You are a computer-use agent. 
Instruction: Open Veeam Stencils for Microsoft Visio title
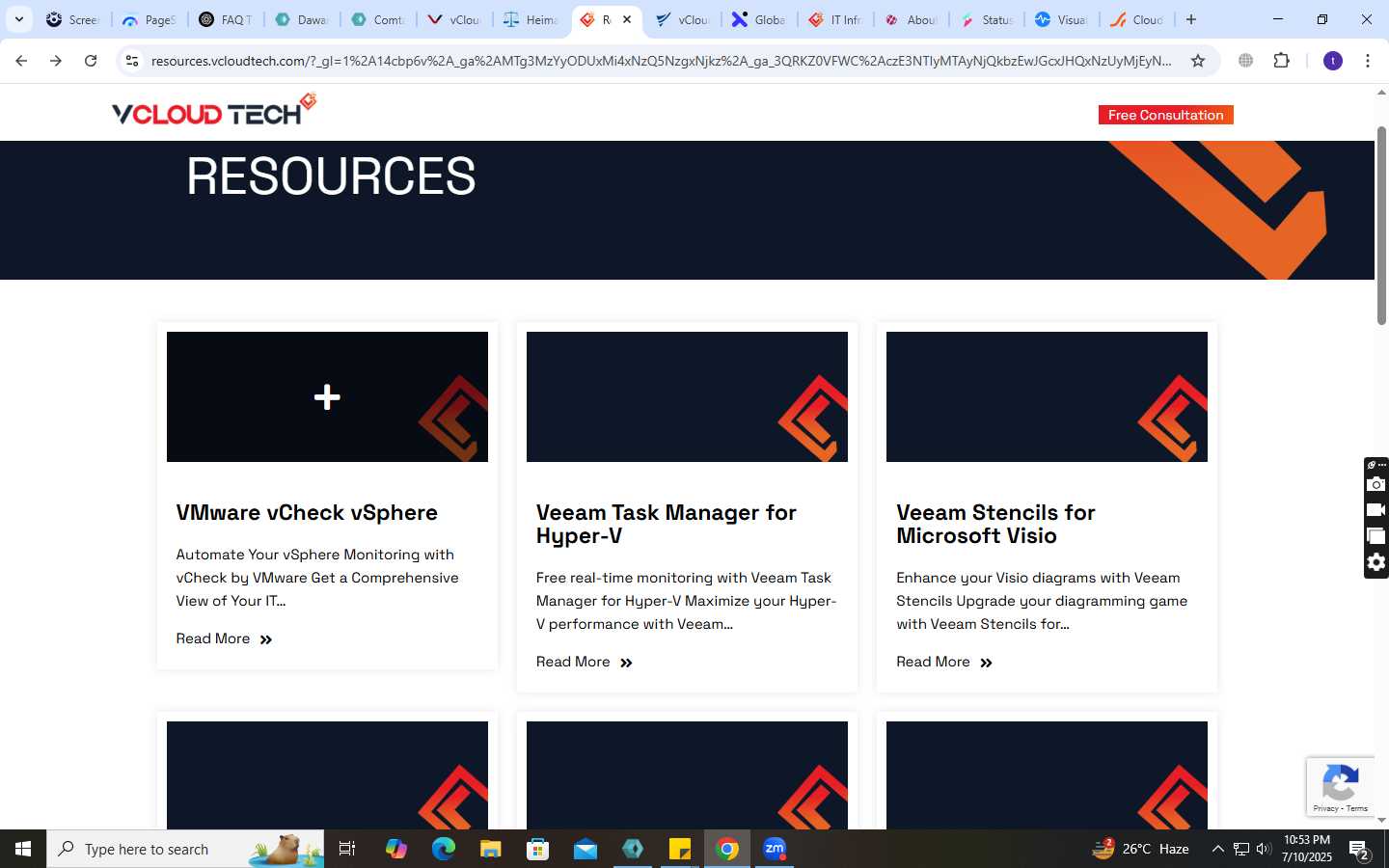[x=995, y=524]
